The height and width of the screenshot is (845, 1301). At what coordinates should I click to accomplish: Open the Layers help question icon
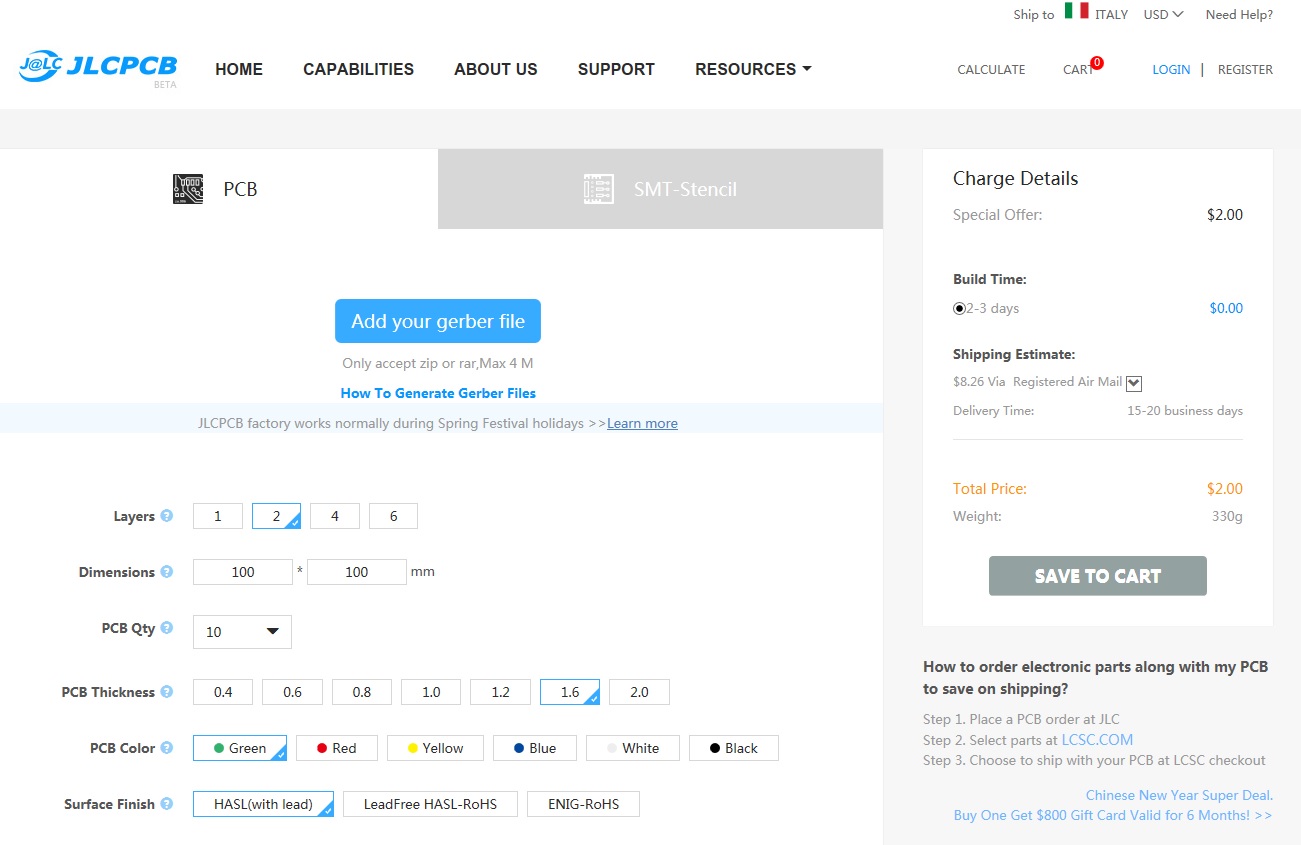[167, 516]
